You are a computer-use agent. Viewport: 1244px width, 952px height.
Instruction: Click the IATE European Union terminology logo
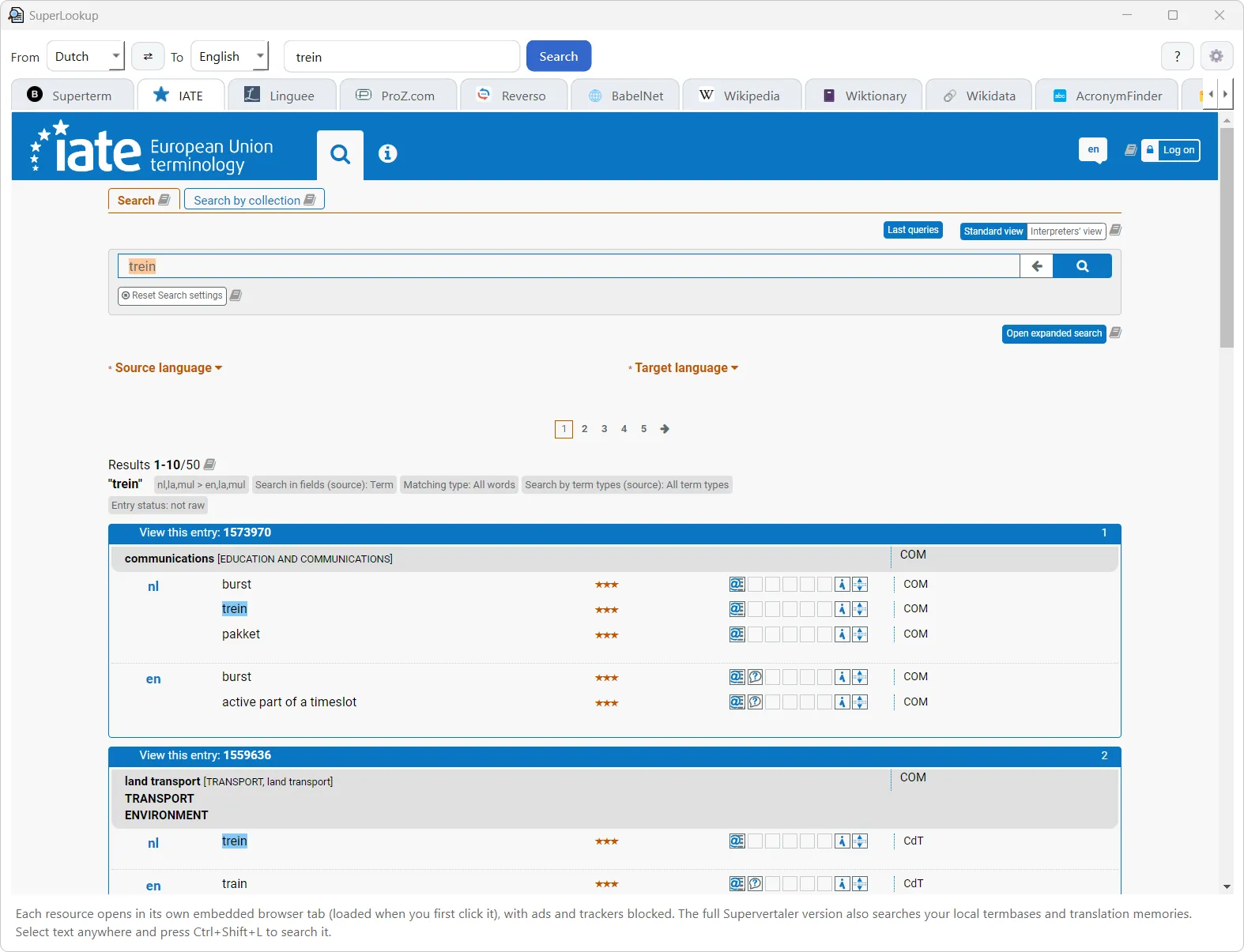[152, 149]
